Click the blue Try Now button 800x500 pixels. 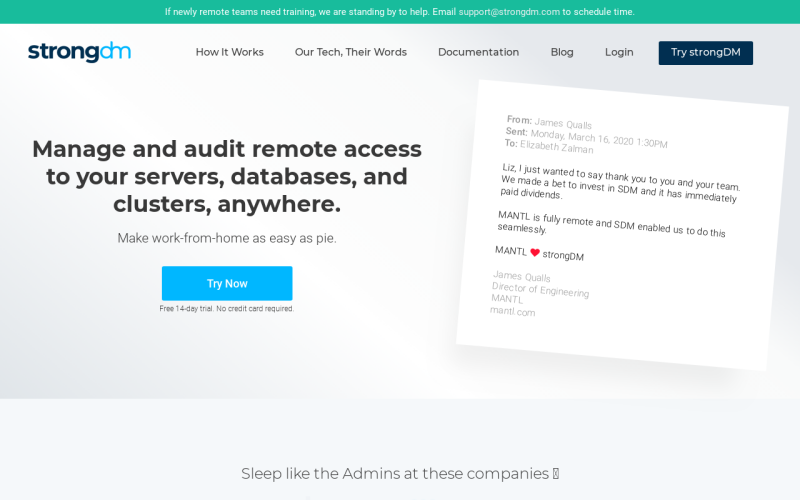[x=227, y=283]
